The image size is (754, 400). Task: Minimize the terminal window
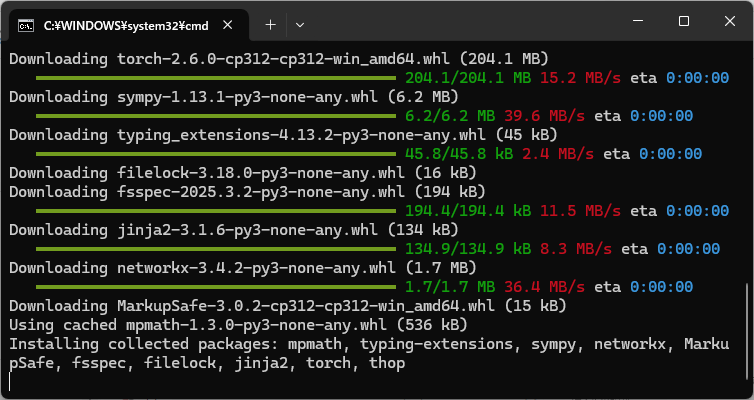click(x=638, y=21)
